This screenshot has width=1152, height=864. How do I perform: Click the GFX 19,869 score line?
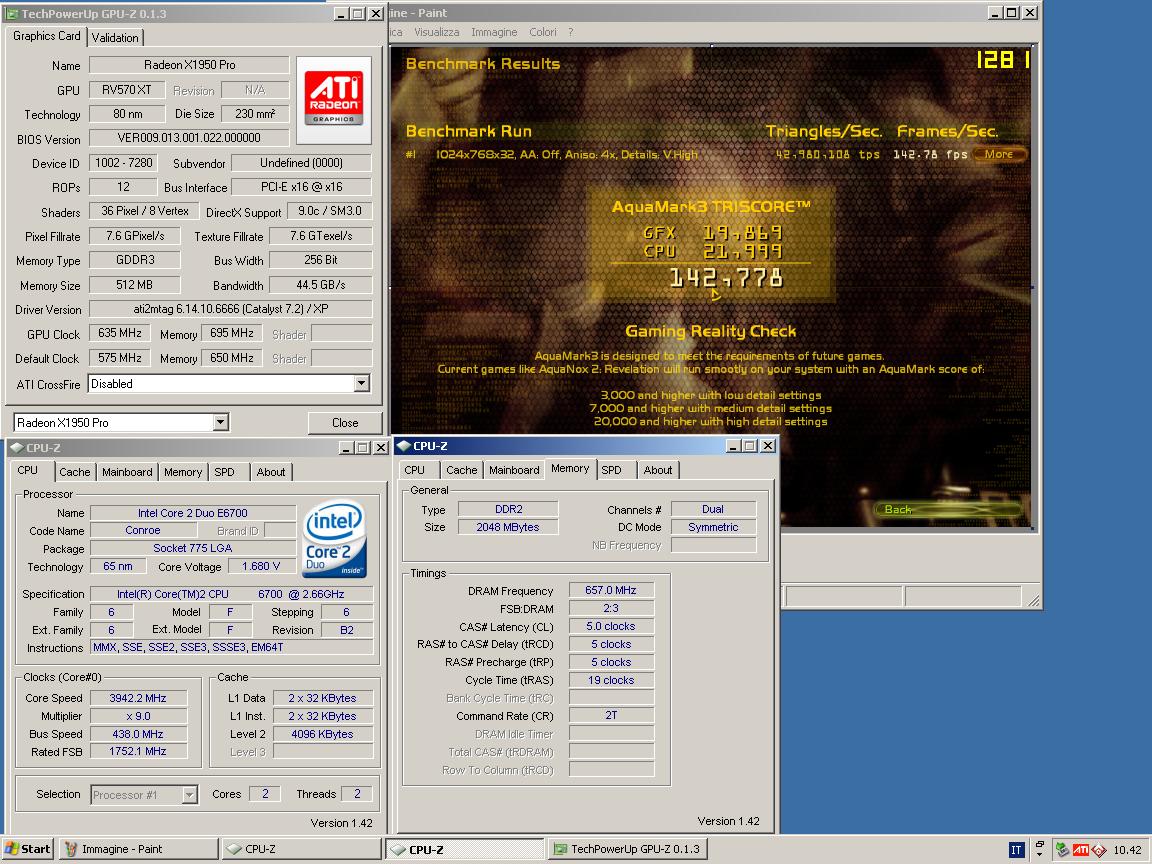coord(712,233)
